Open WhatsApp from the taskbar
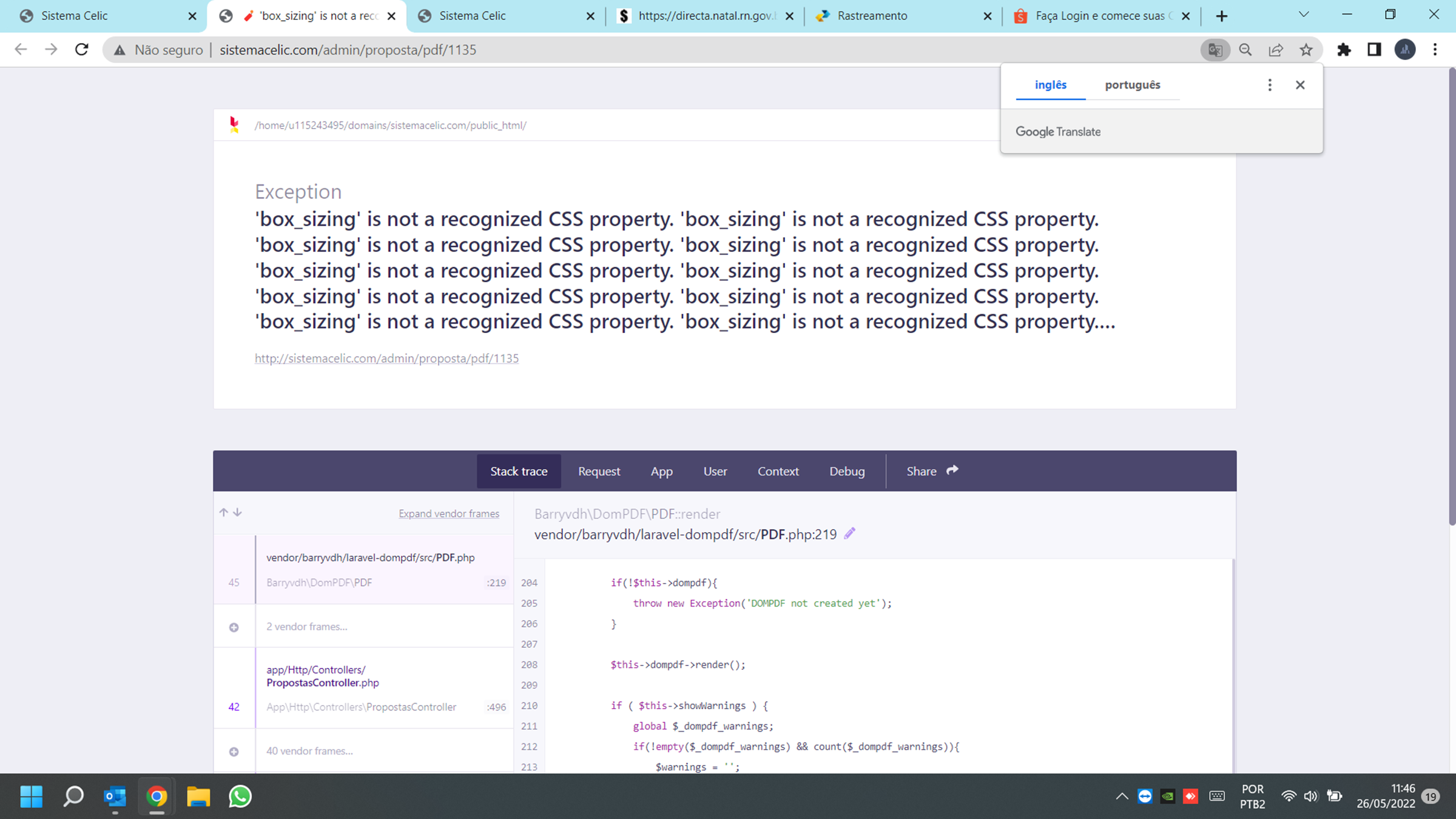This screenshot has width=1456, height=819. [240, 796]
